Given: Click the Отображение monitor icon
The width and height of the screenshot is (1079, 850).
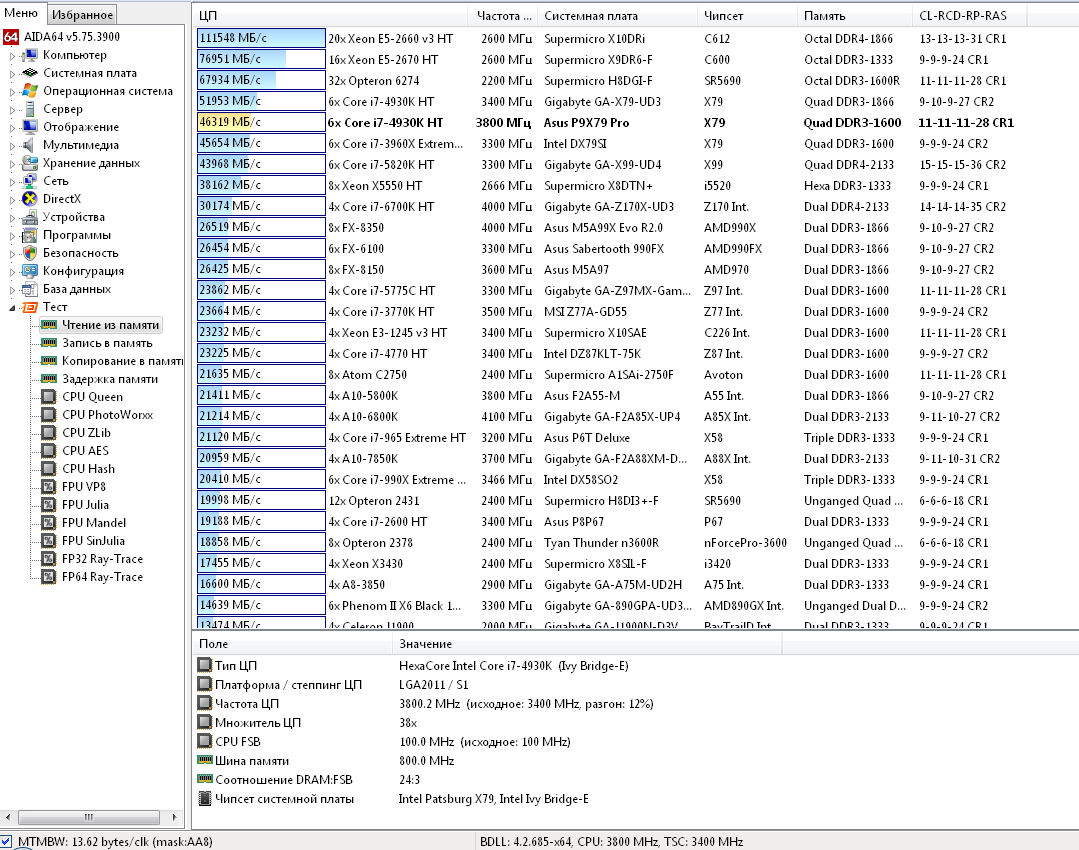Looking at the screenshot, I should click(x=30, y=127).
